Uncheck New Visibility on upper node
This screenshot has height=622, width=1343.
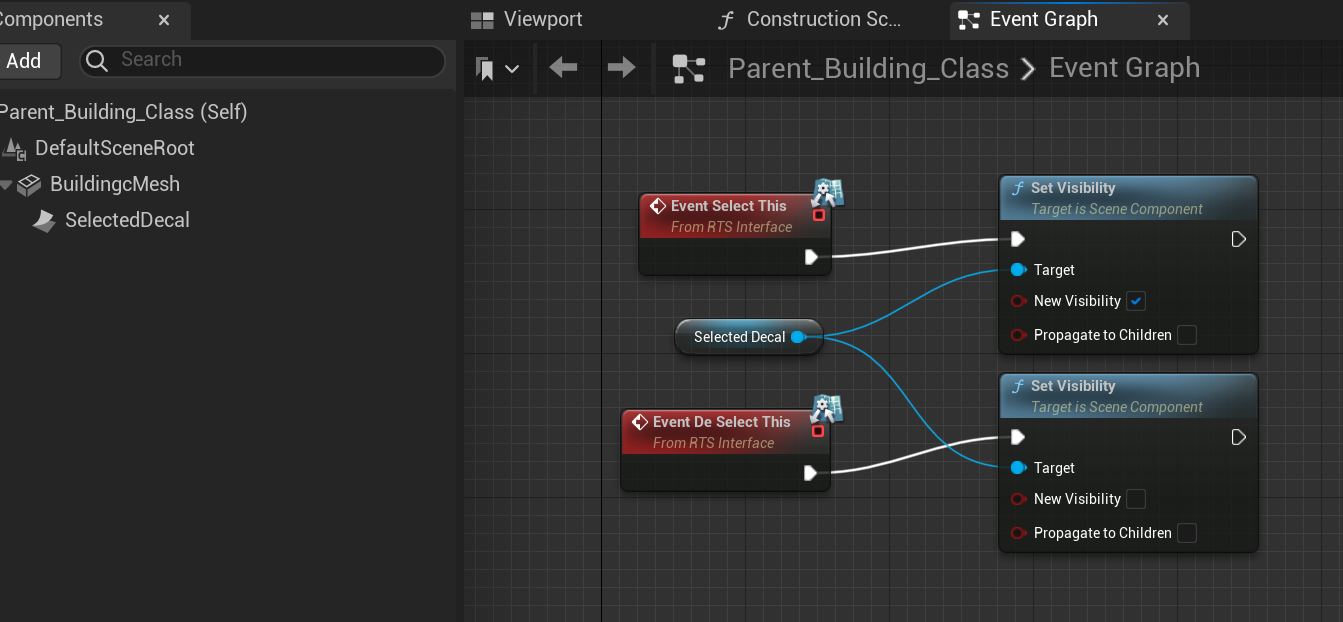(1136, 301)
